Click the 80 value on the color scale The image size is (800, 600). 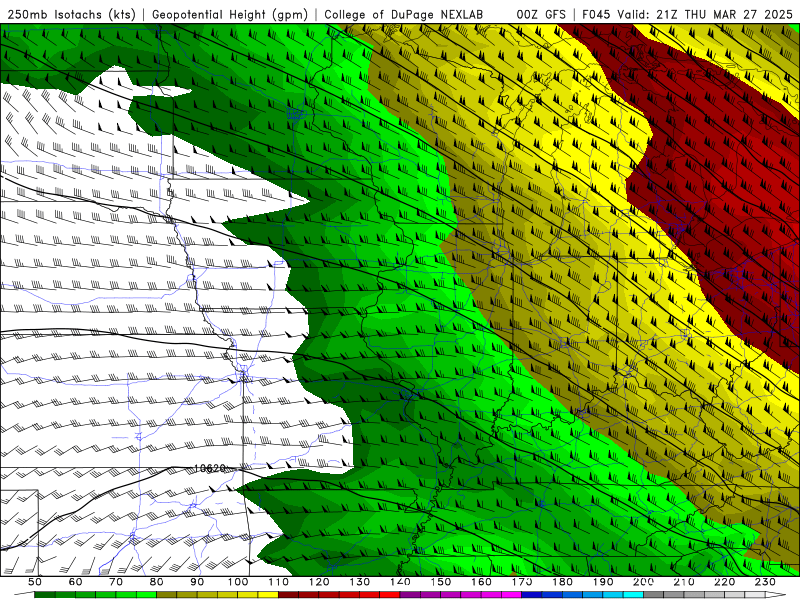pyautogui.click(x=157, y=582)
